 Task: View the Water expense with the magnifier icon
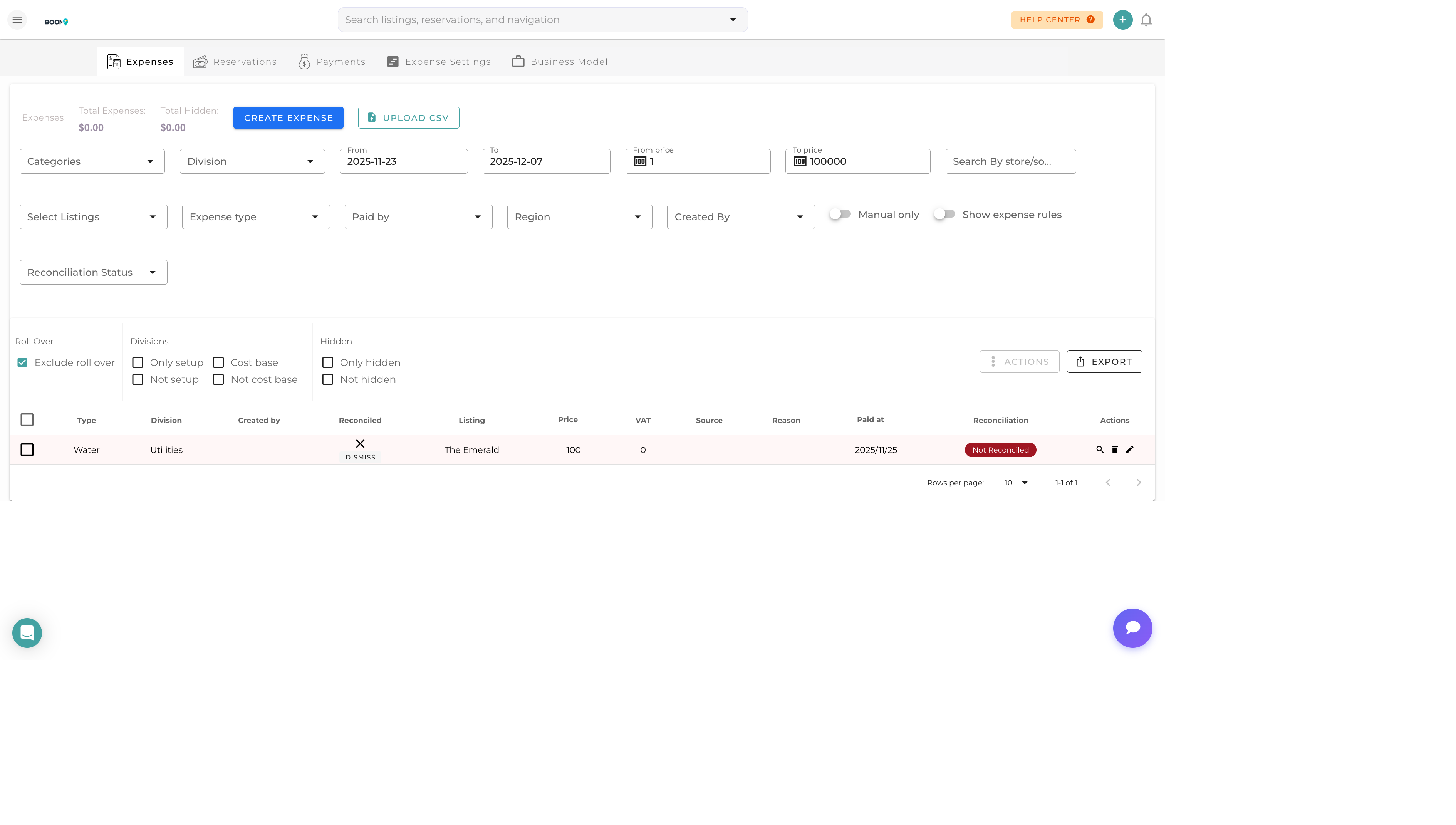click(x=1100, y=449)
